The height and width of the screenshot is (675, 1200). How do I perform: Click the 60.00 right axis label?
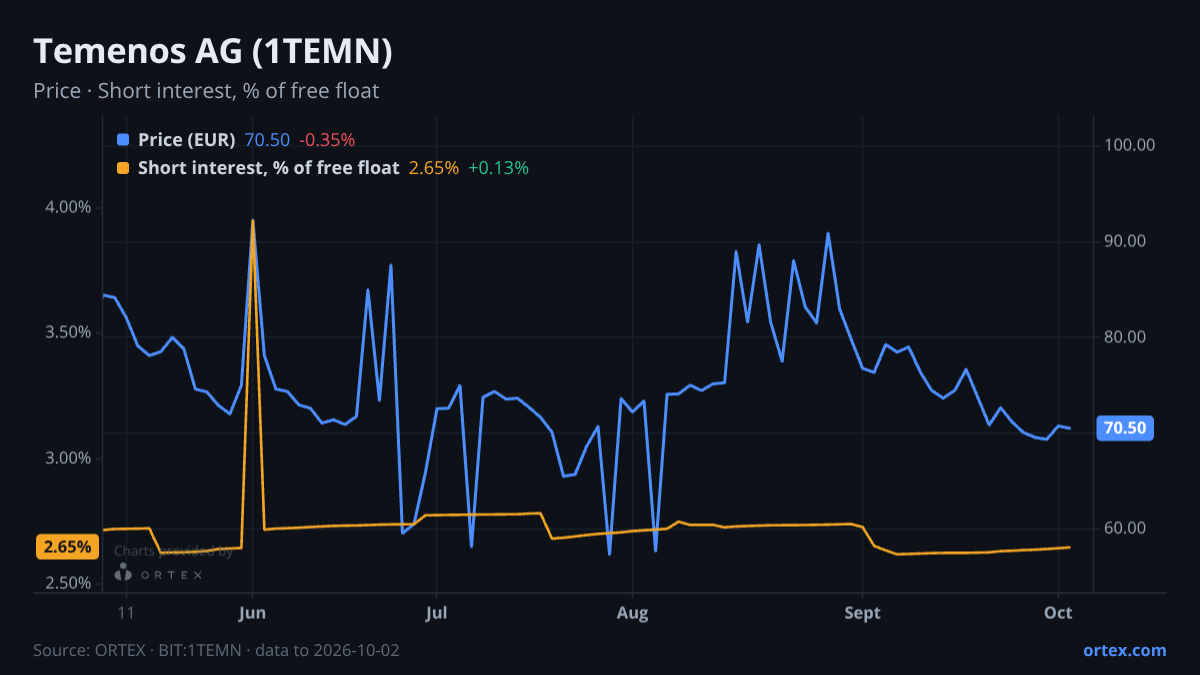click(1125, 528)
